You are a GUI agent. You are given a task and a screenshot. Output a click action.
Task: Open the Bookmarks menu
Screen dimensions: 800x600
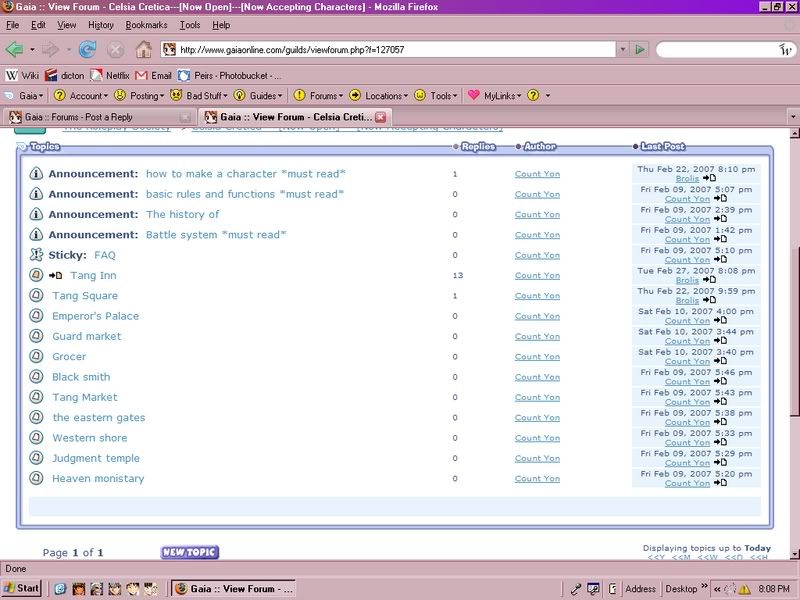(x=146, y=25)
